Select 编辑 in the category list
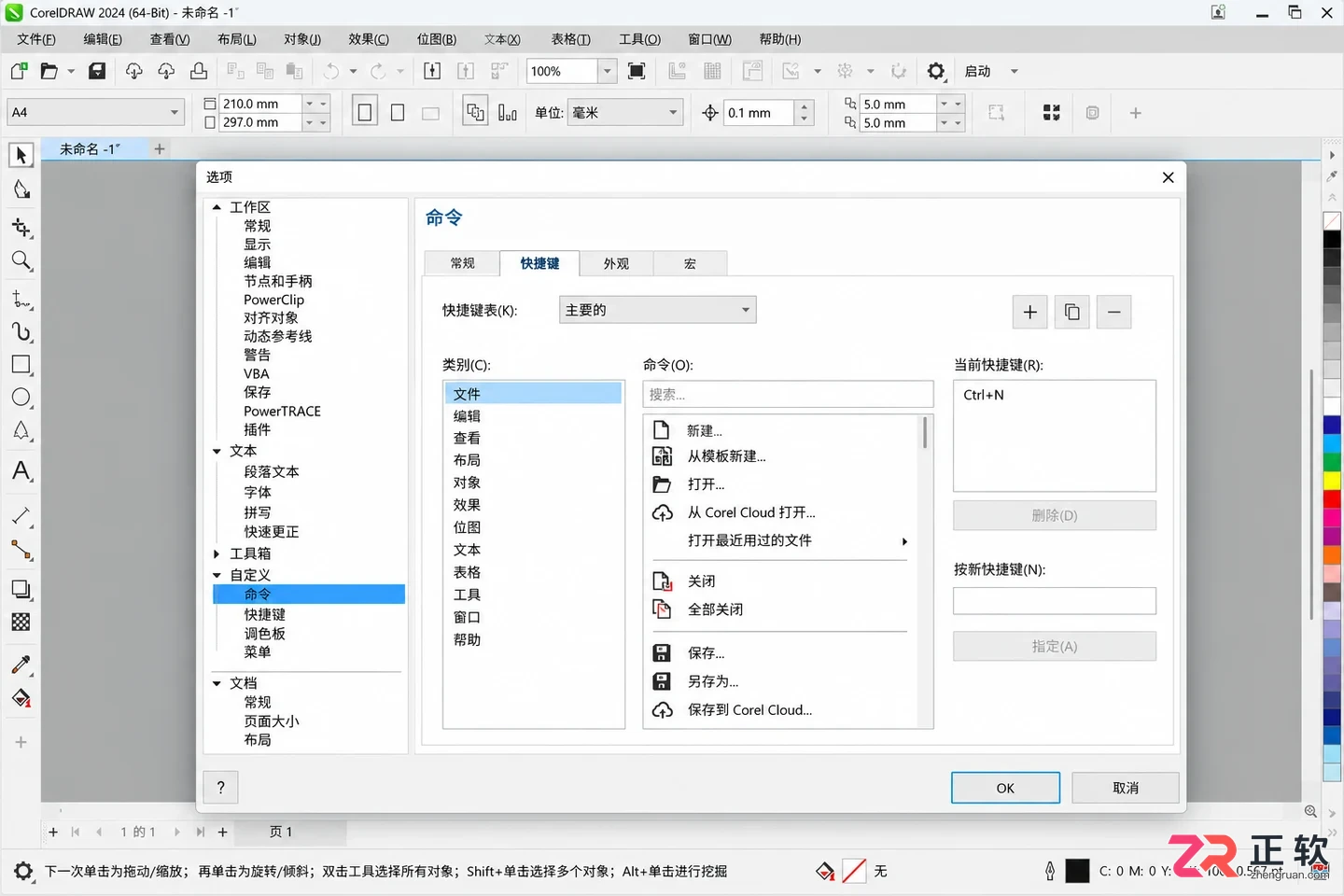 tap(533, 416)
